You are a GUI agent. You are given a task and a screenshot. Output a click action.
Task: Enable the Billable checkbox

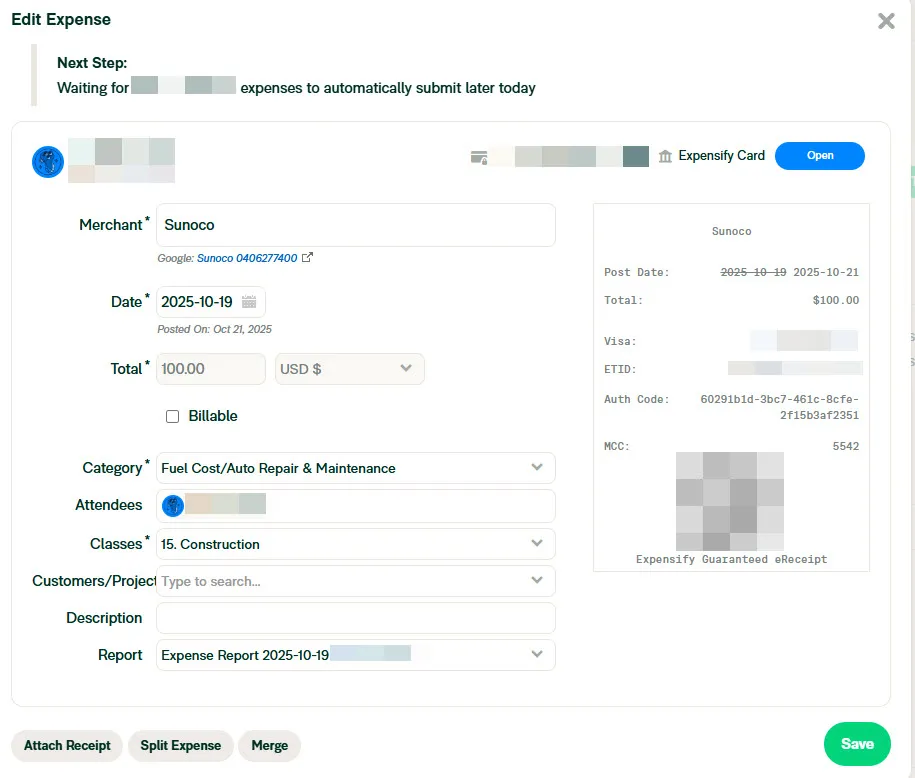pyautogui.click(x=172, y=416)
